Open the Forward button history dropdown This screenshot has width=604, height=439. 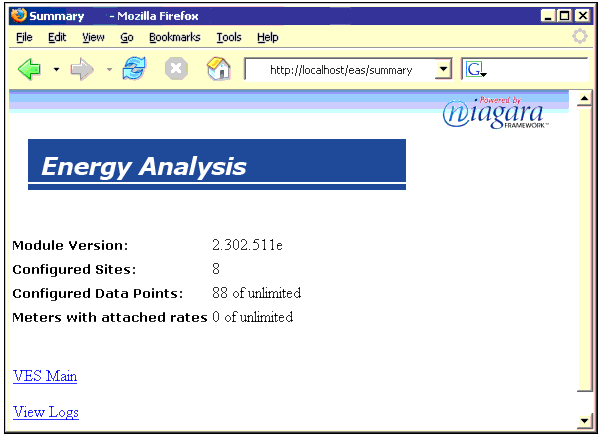pos(109,70)
